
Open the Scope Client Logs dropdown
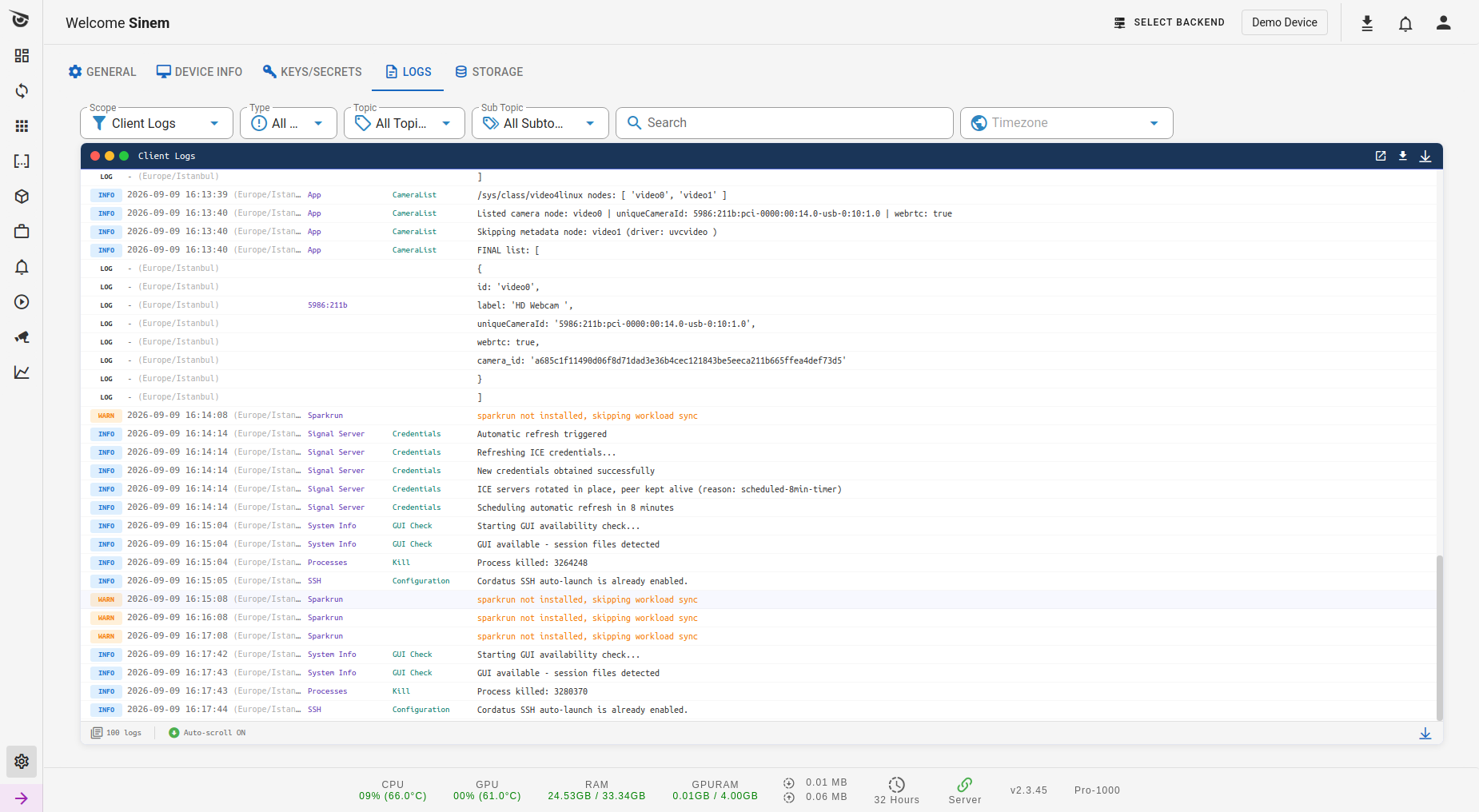157,123
